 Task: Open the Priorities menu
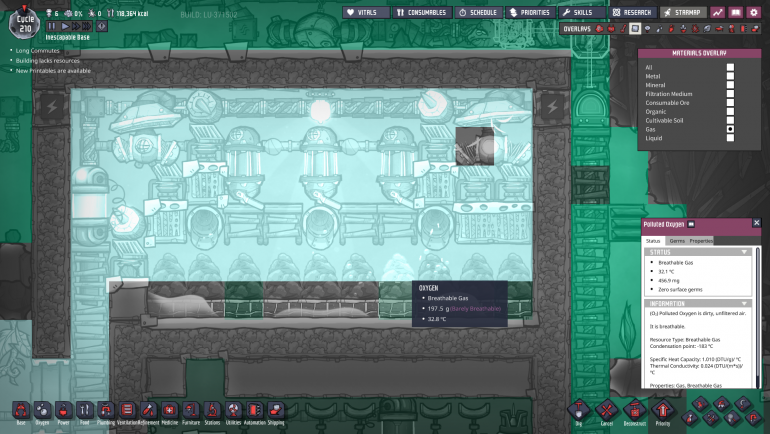tap(530, 12)
